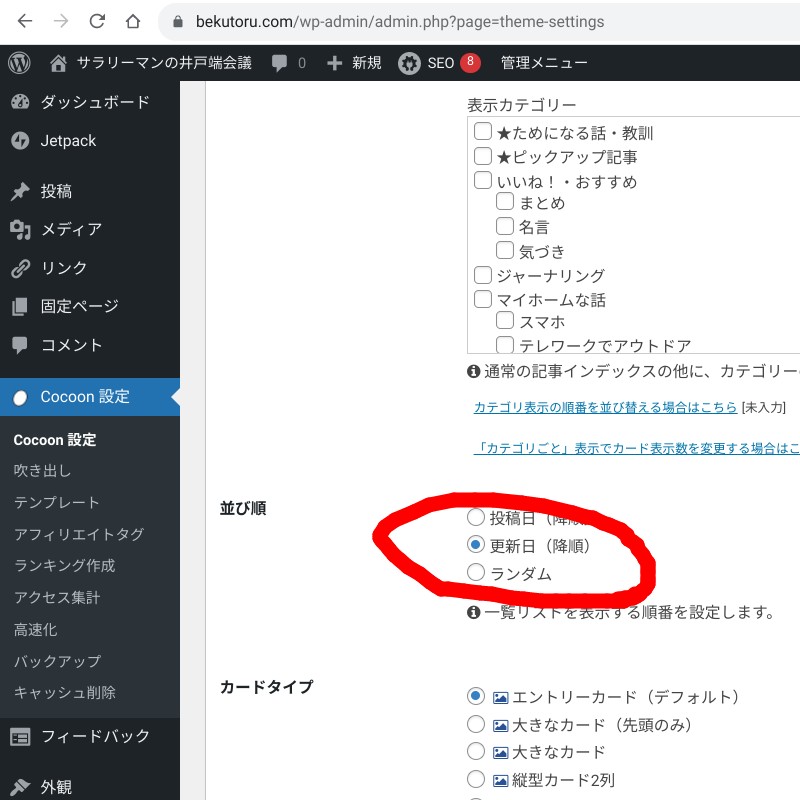Open テンプレート submenu item
This screenshot has width=800, height=800.
tap(57, 503)
